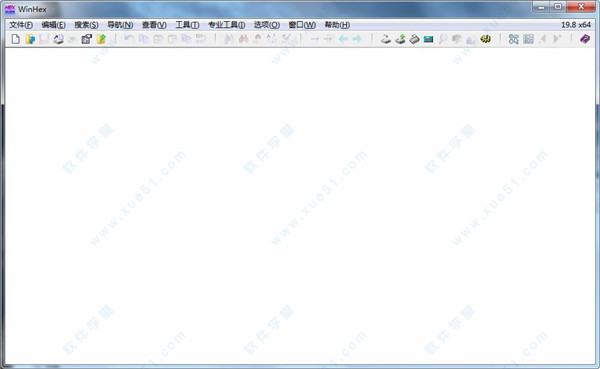600x369 pixels.
Task: Open the 编辑(E) menu
Action: click(x=54, y=25)
